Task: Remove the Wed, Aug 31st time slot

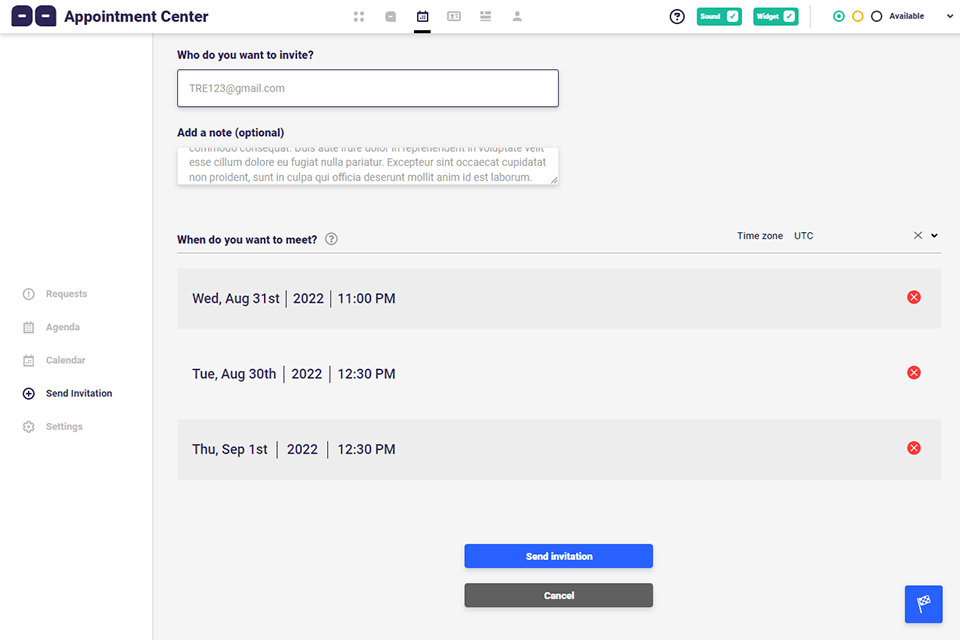Action: (913, 298)
